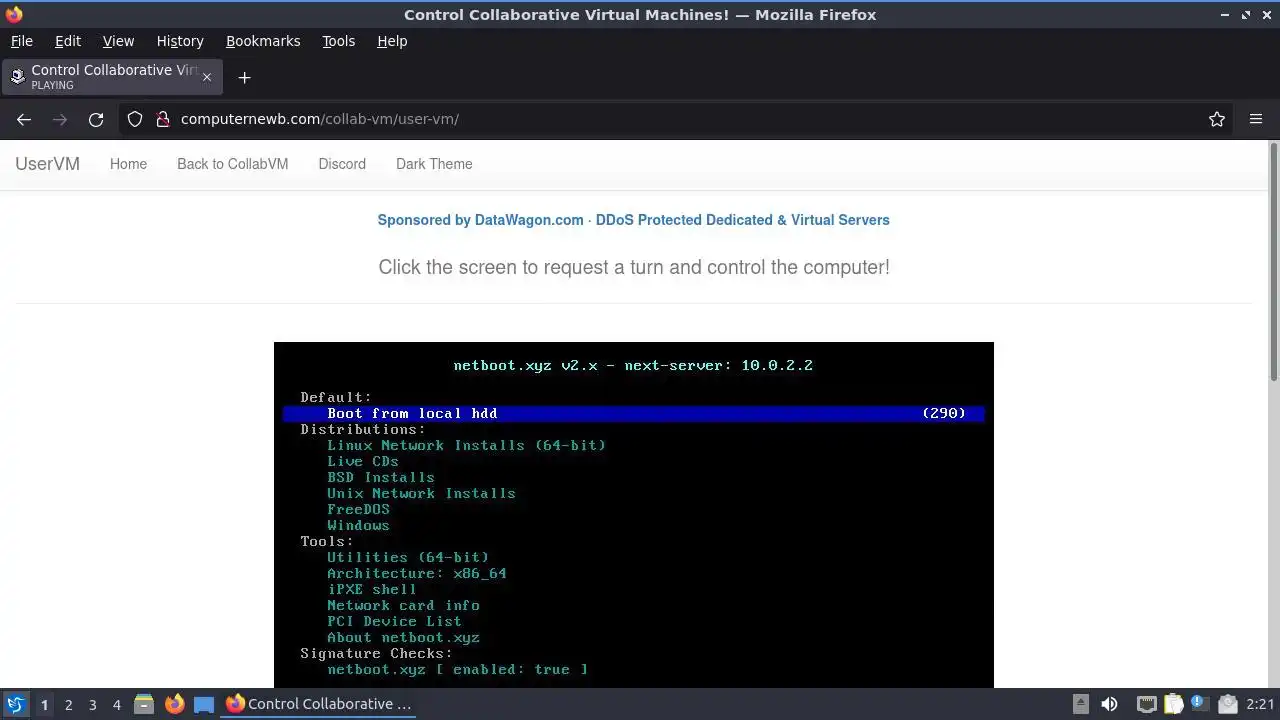
Task: Go back to previous page
Action: click(24, 119)
